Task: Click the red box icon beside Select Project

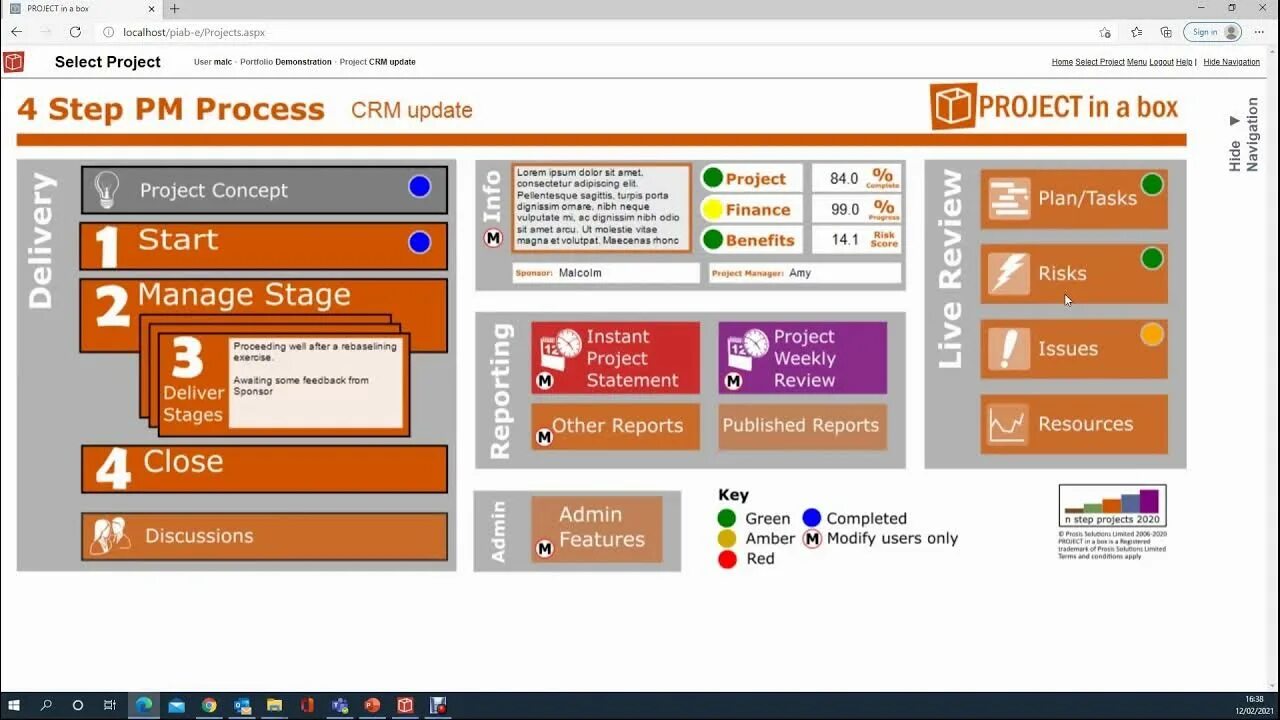Action: point(13,62)
